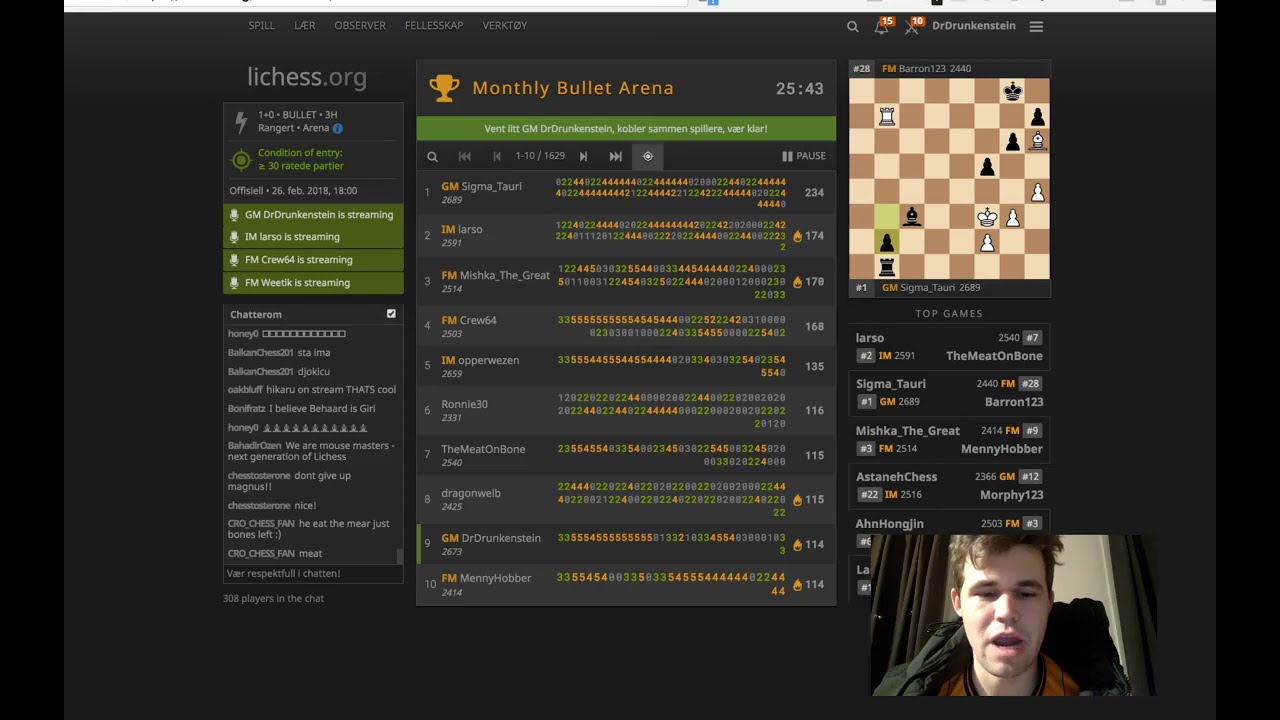The image size is (1280, 720).
Task: Open top game Mishka_The_Great vs MennyHobber
Action: point(949,440)
